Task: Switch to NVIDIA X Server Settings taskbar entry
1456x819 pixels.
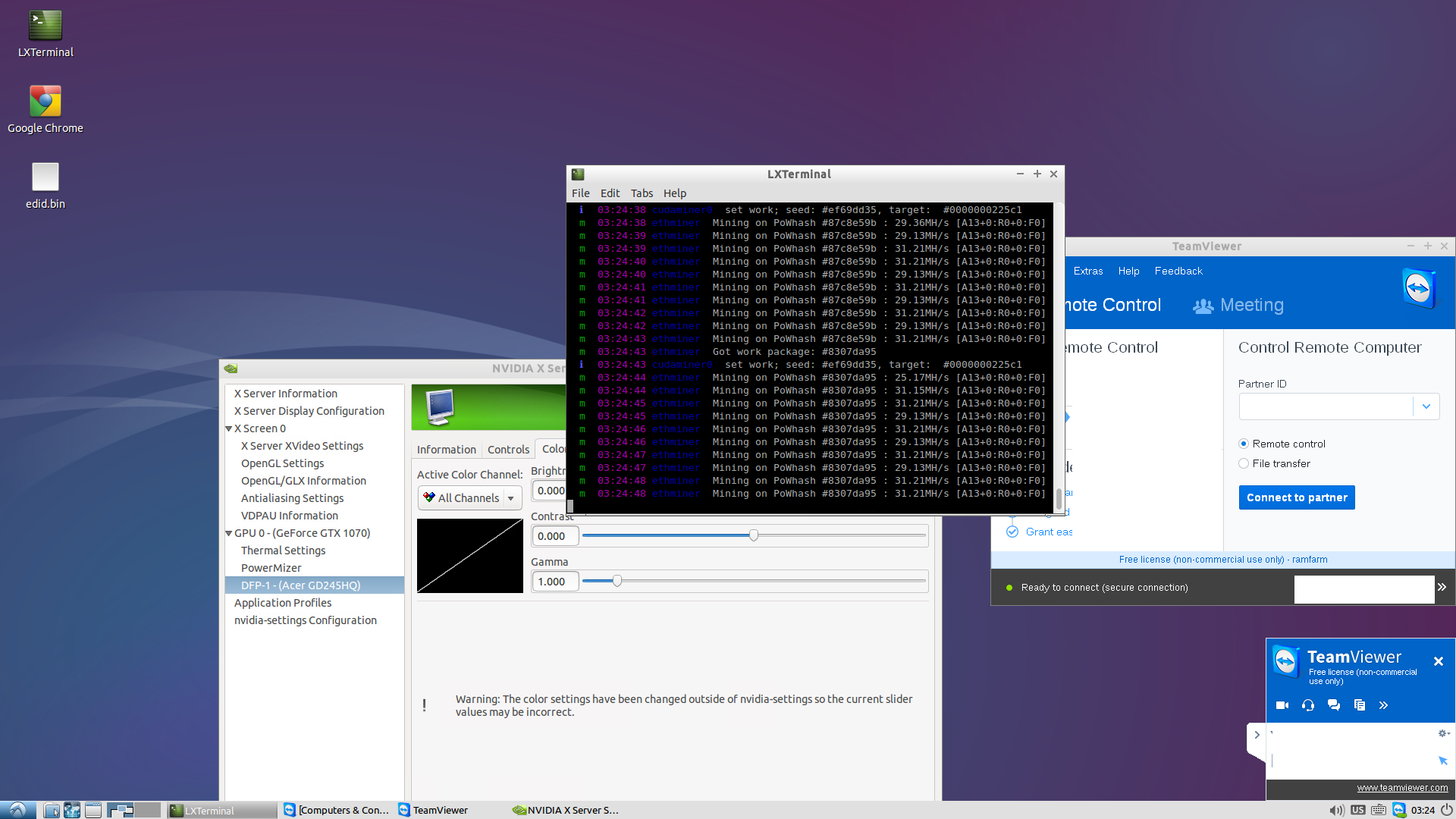Action: tap(566, 810)
